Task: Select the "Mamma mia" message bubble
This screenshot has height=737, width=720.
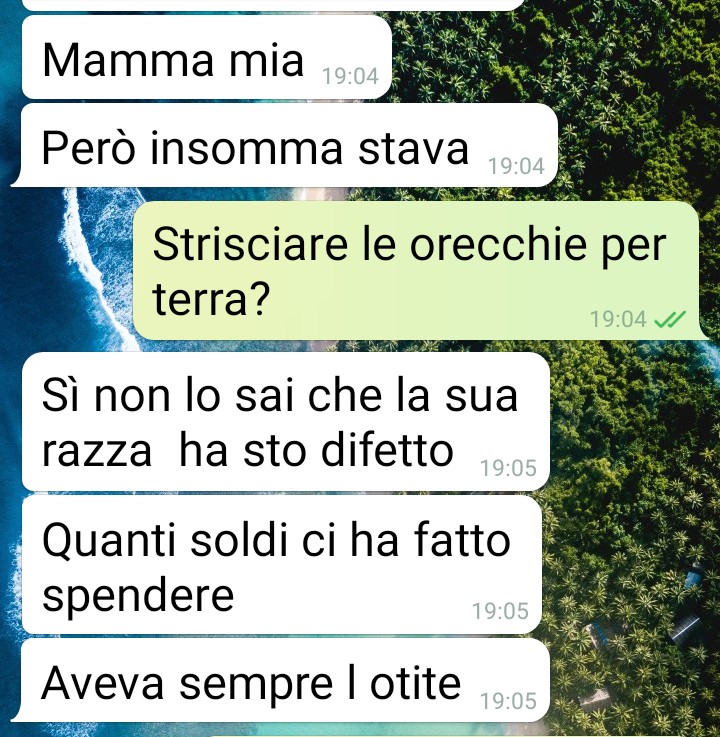Action: point(207,57)
